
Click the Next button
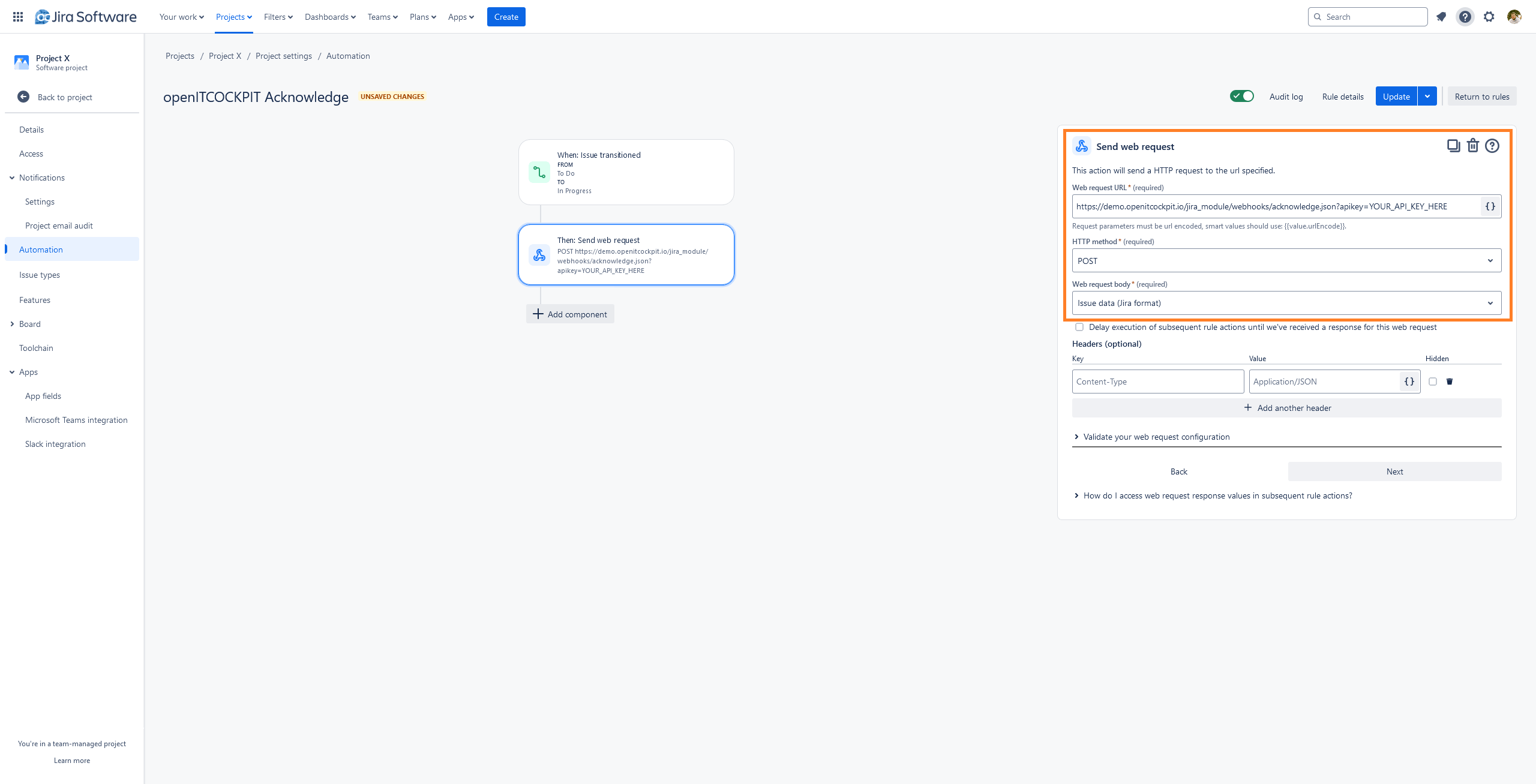1394,471
